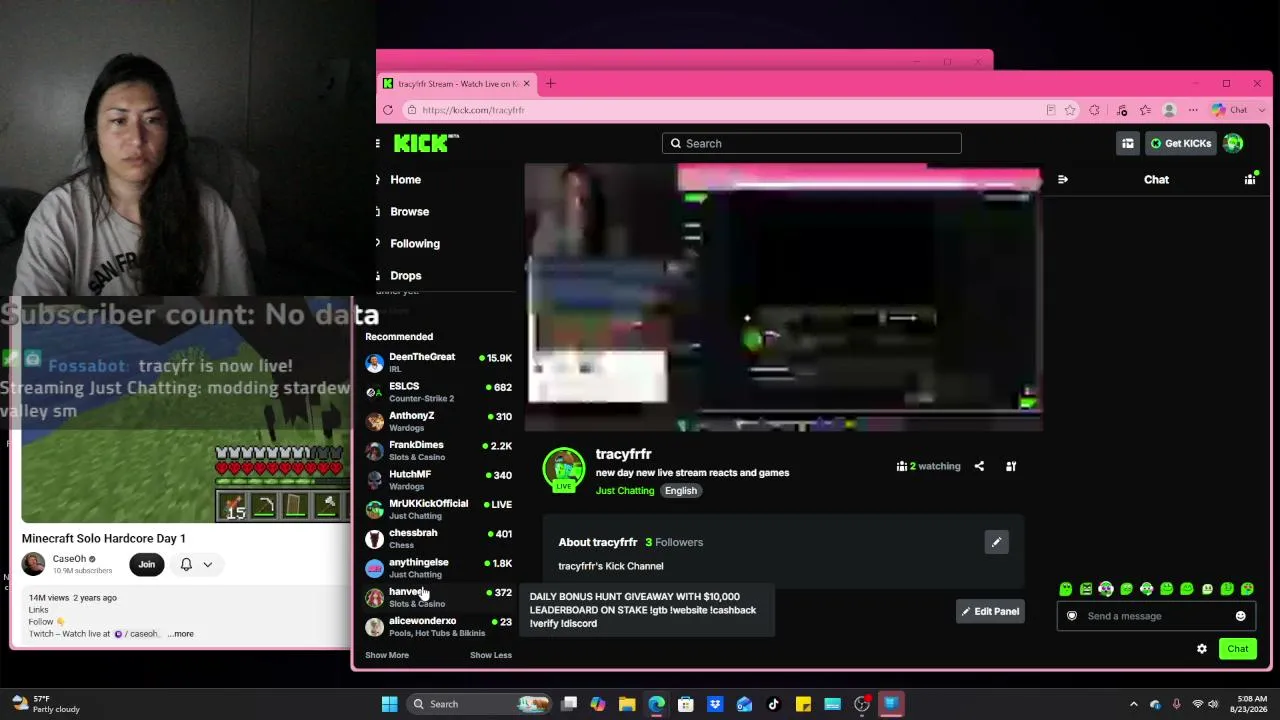
Task: Click the Kick search field
Action: 811,143
